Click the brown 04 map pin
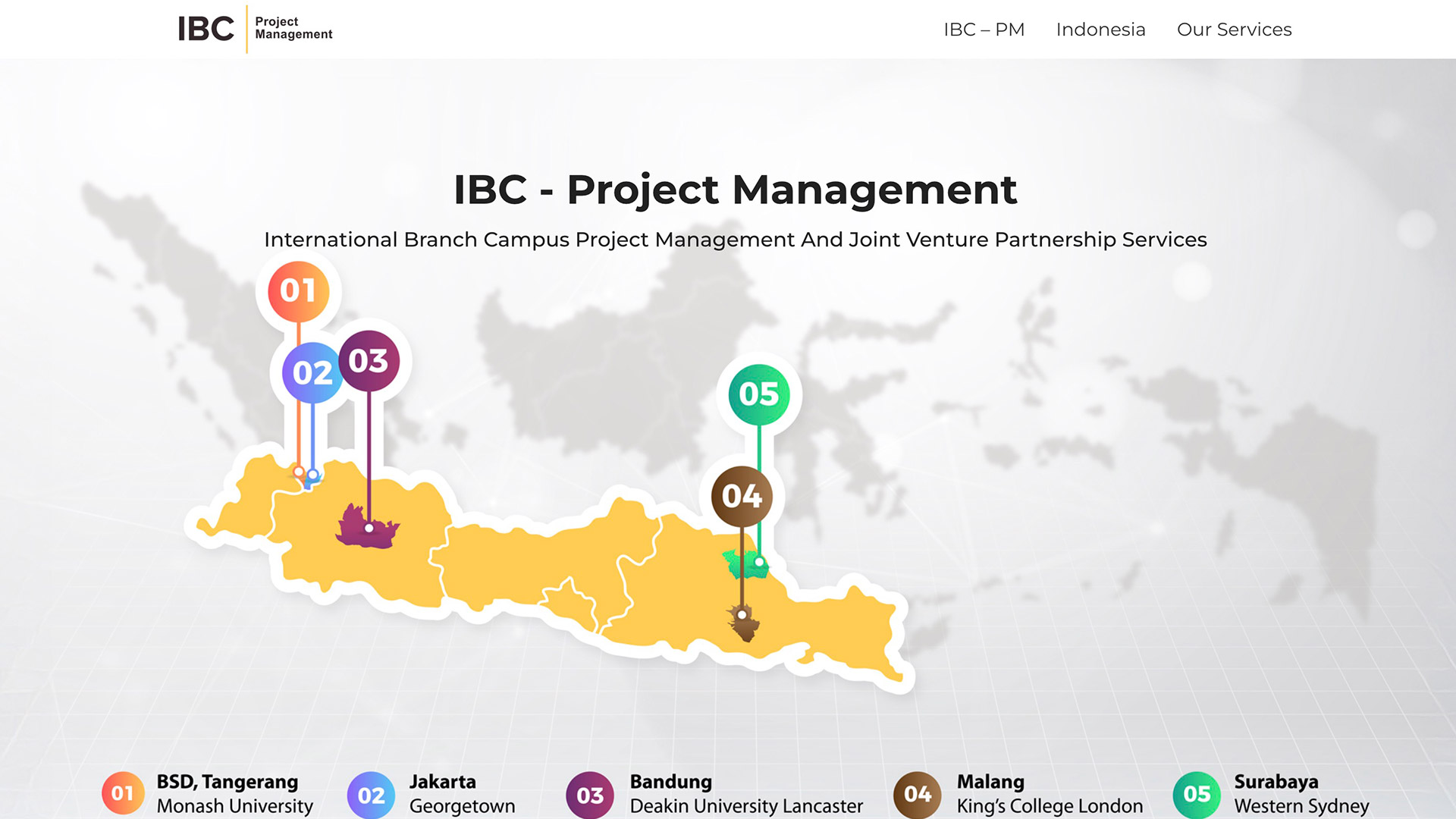Screen dimensions: 1456x819 [742, 497]
